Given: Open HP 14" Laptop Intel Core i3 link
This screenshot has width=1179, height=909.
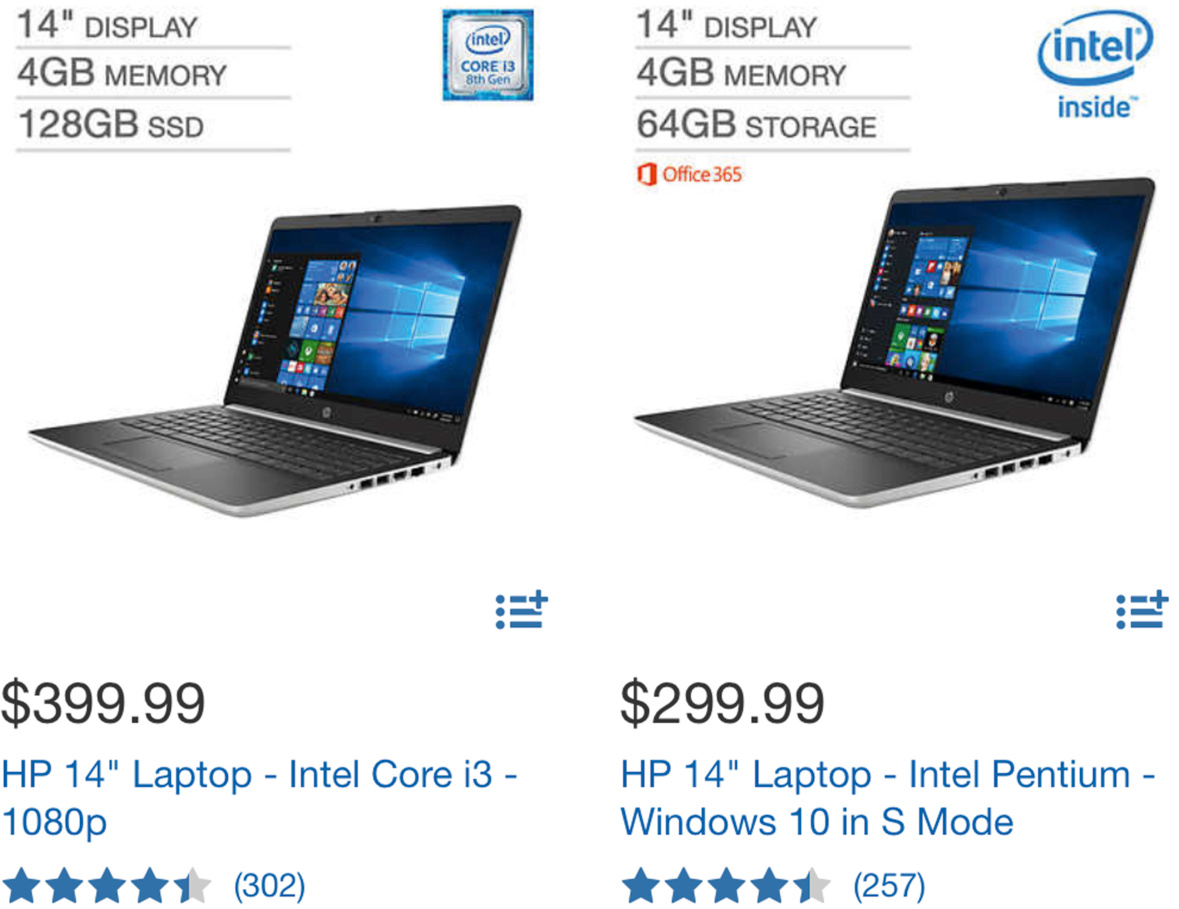Looking at the screenshot, I should tap(259, 798).
